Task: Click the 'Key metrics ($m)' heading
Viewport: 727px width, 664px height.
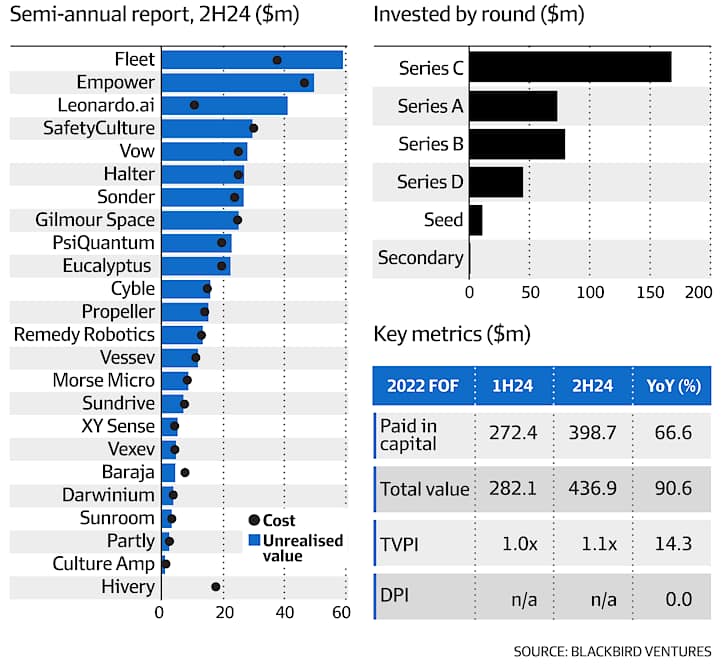Action: coord(452,334)
